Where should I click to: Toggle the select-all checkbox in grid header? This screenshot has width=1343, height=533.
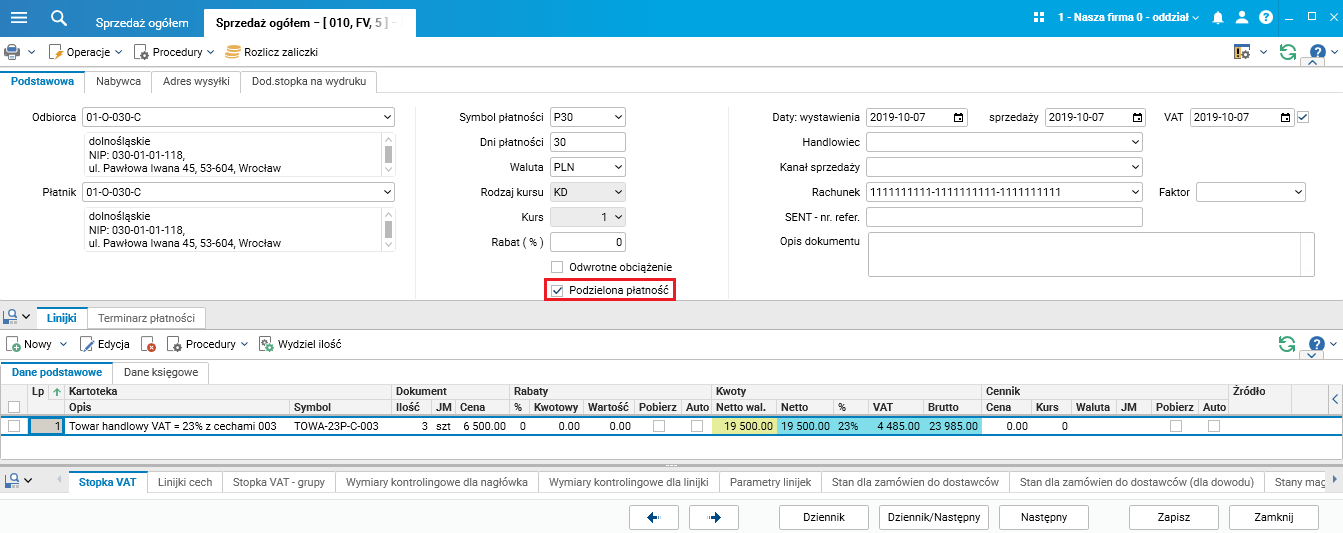tap(14, 407)
